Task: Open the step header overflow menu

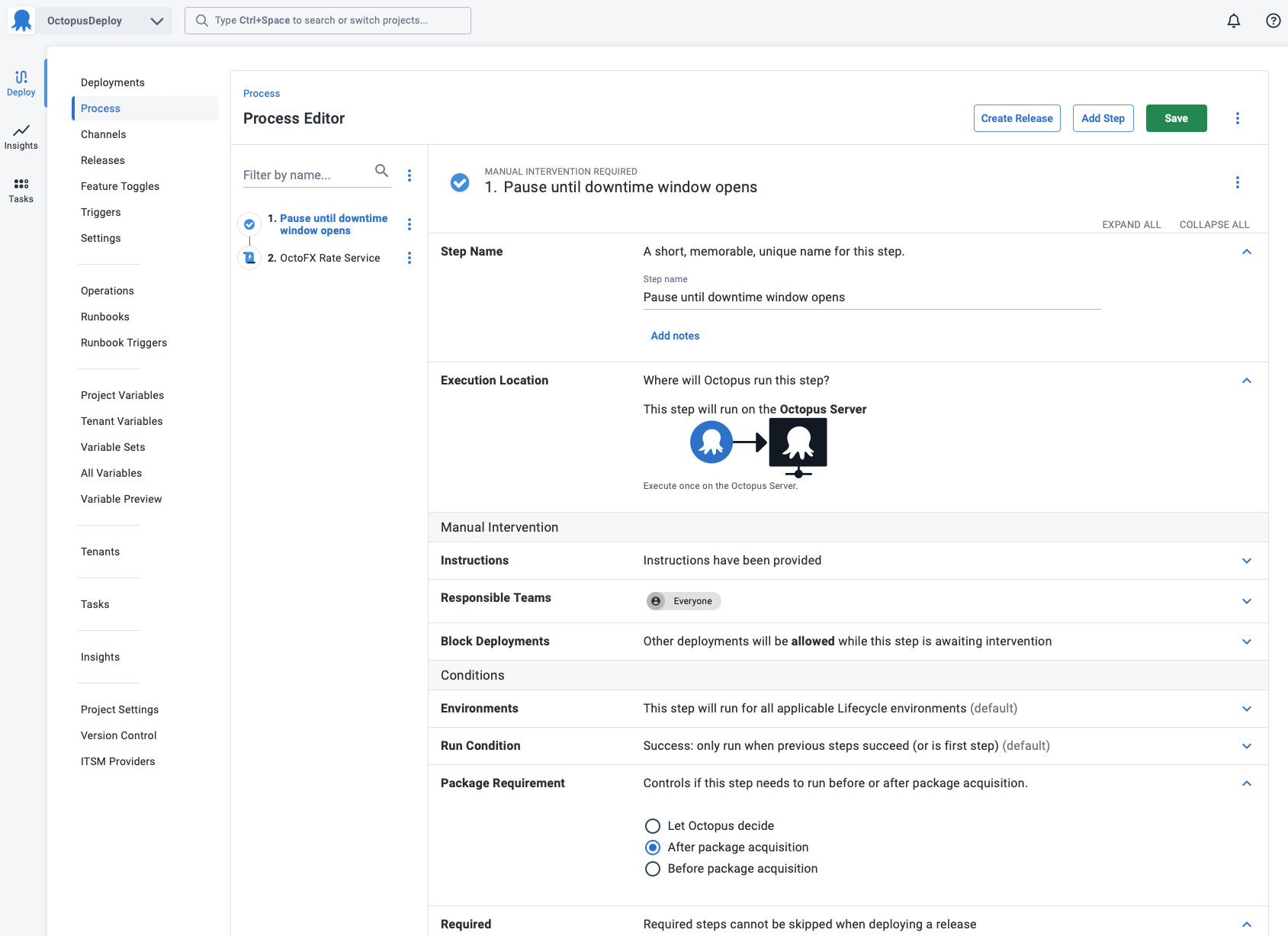Action: tap(1238, 182)
